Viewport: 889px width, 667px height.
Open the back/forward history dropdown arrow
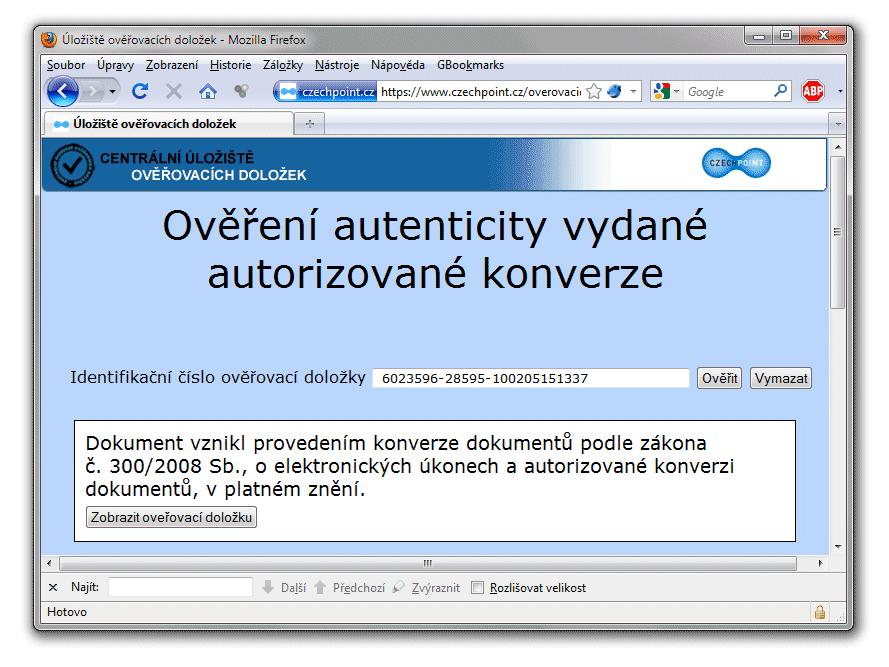coord(113,92)
